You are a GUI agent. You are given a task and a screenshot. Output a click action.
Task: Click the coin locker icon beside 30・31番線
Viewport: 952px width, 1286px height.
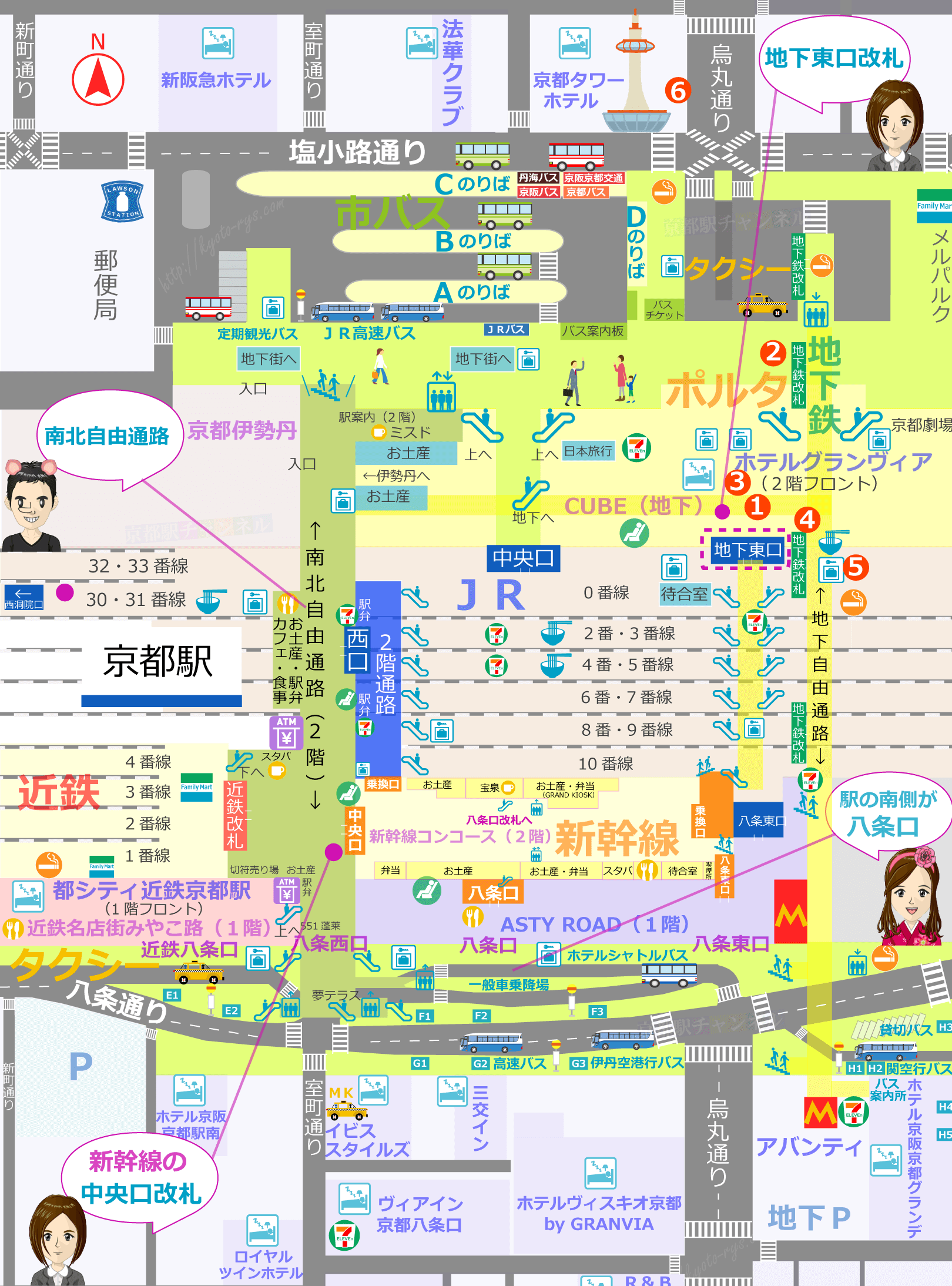coord(255,602)
